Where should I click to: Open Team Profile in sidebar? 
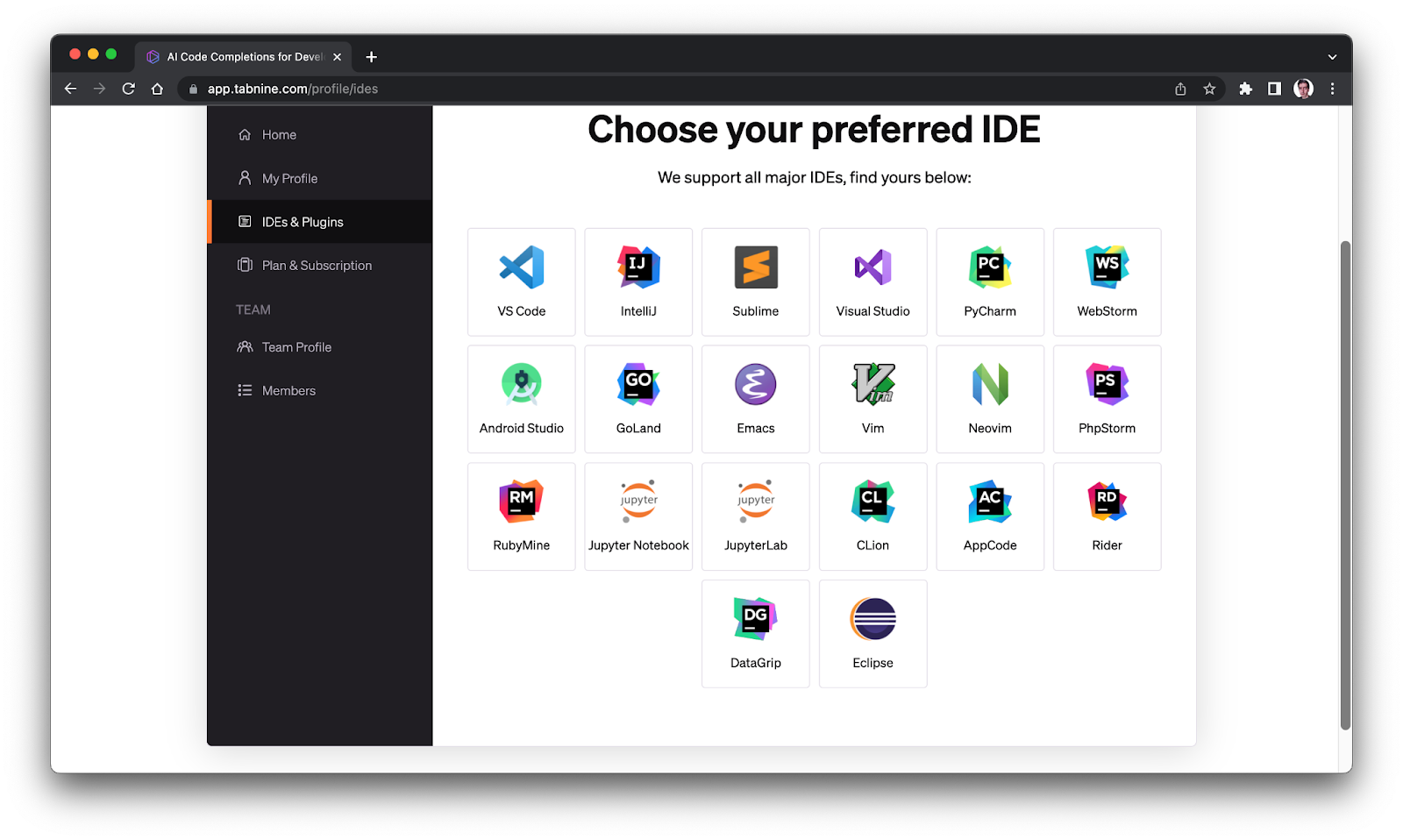319,347
